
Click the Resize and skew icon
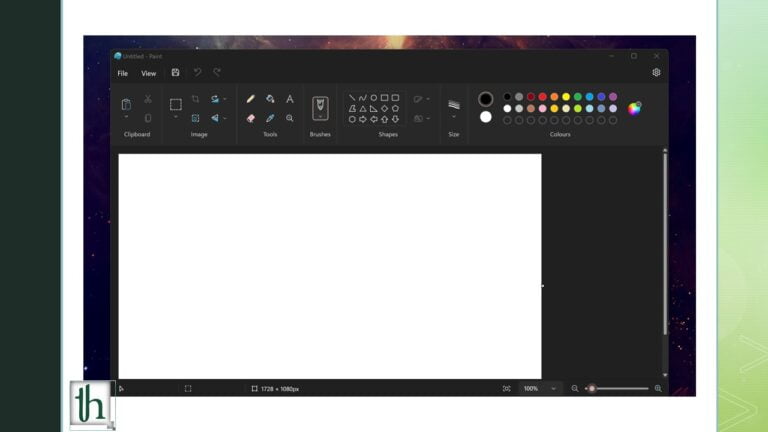[195, 118]
